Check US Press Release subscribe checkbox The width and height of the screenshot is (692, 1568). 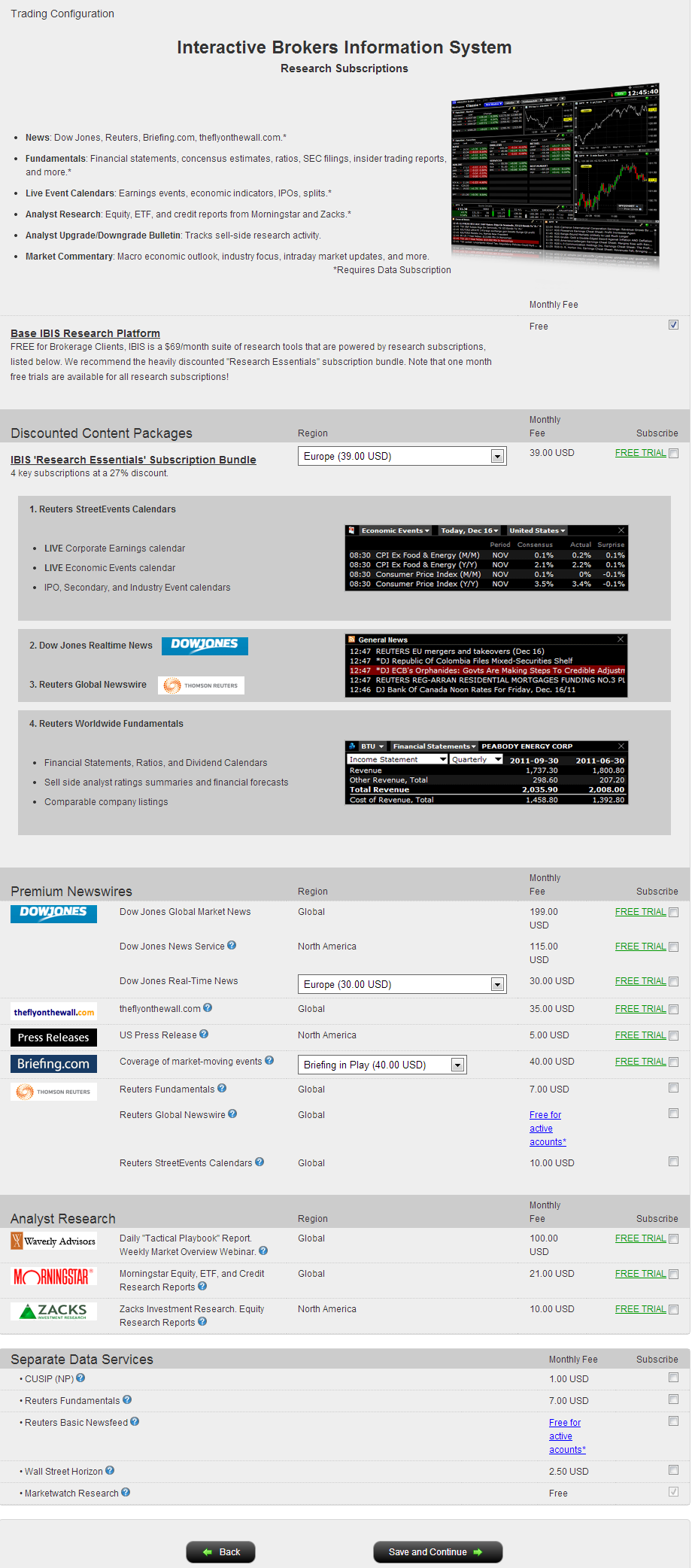(674, 1036)
